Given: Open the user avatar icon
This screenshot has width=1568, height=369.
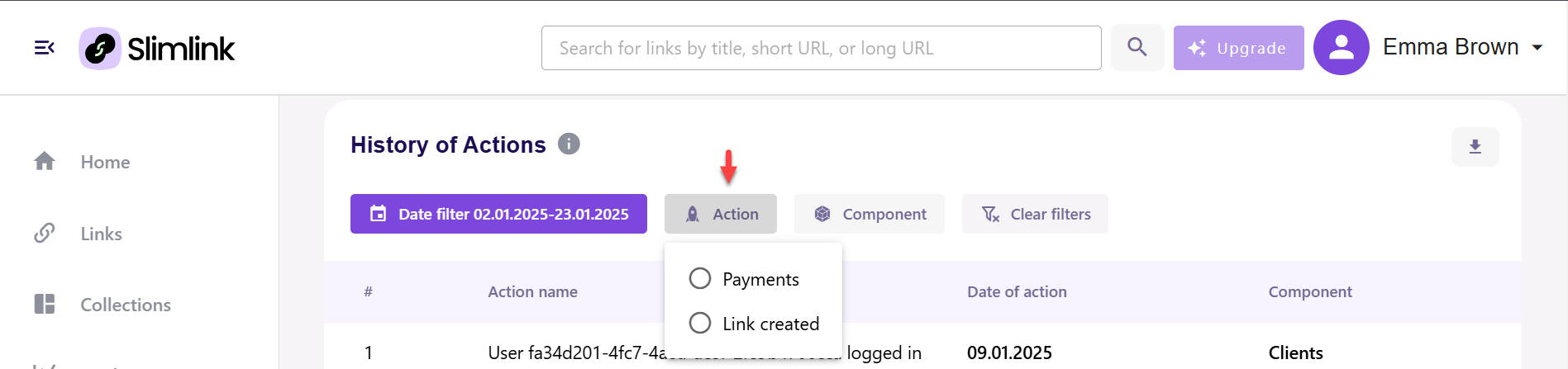Looking at the screenshot, I should click(1342, 47).
